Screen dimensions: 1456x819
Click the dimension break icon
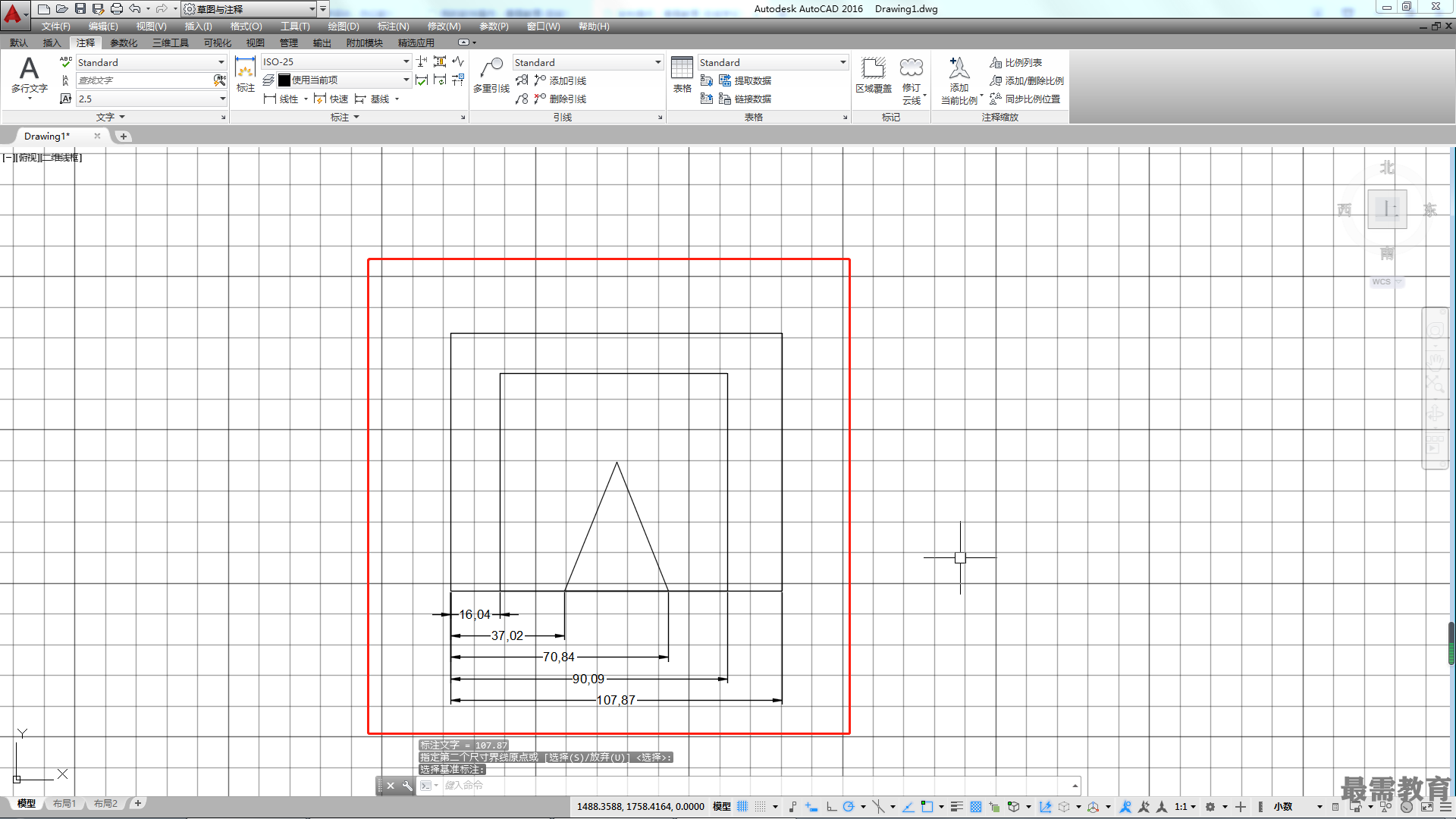(422, 61)
